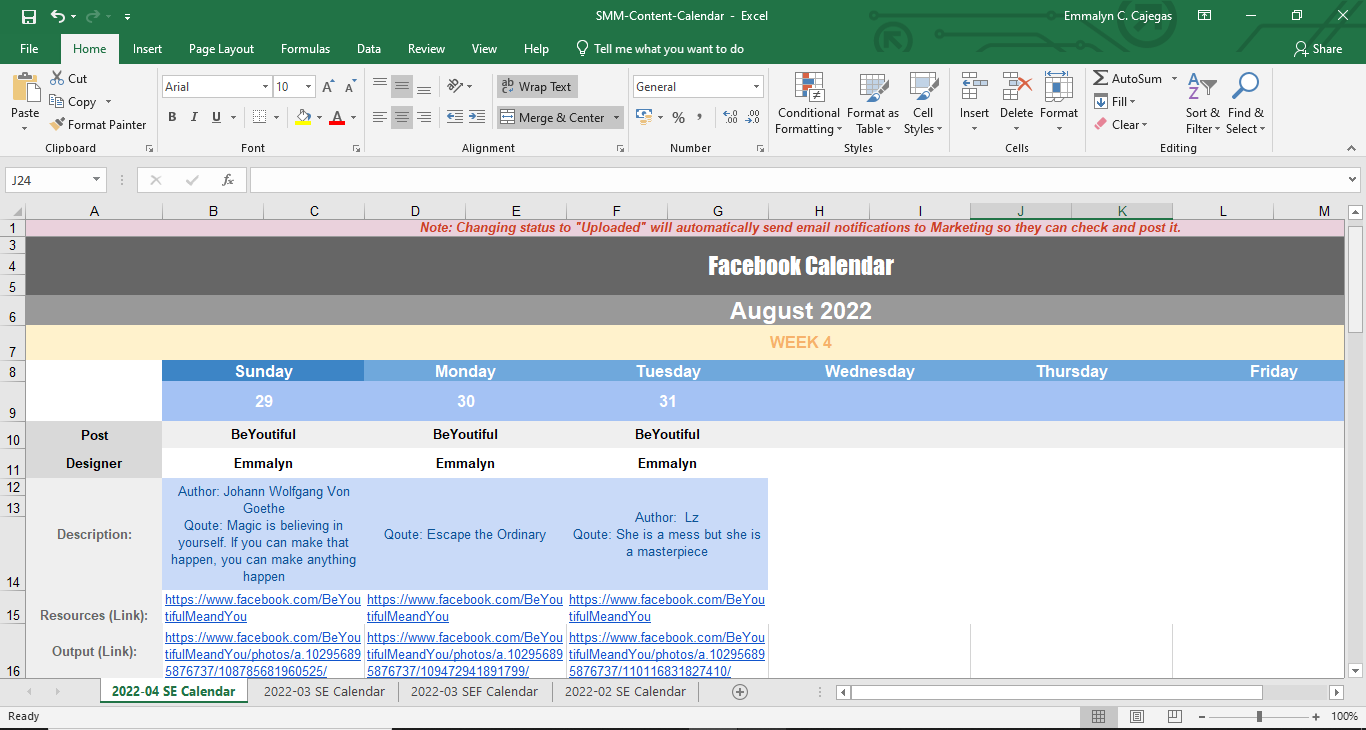Adjust the zoom slider handle
This screenshot has width=1366, height=730.
click(x=1259, y=716)
